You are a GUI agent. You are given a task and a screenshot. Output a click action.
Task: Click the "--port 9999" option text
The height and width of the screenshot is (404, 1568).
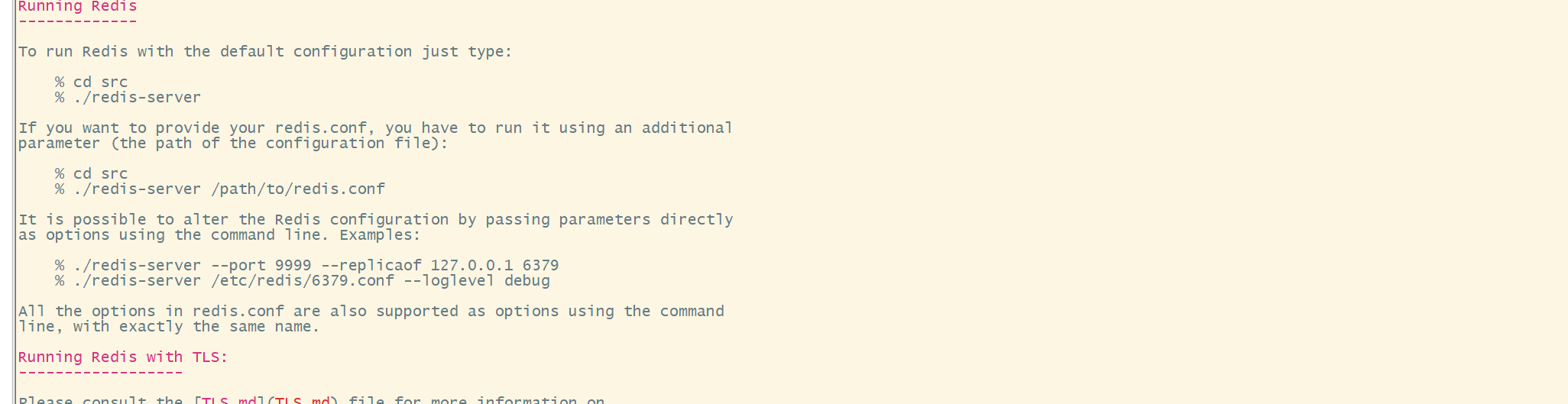(x=261, y=266)
